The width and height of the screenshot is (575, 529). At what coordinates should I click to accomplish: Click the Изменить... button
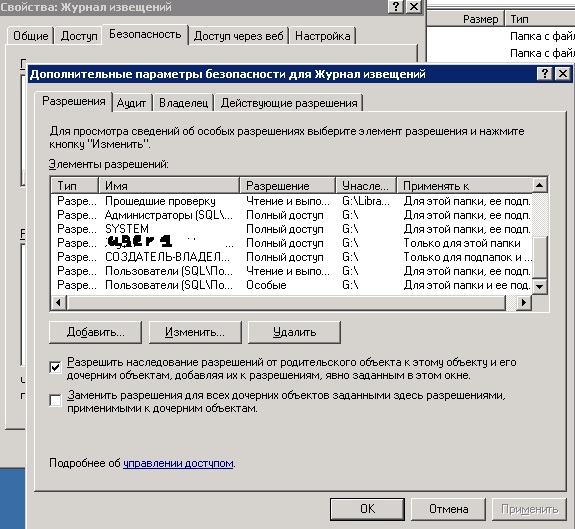(x=195, y=332)
